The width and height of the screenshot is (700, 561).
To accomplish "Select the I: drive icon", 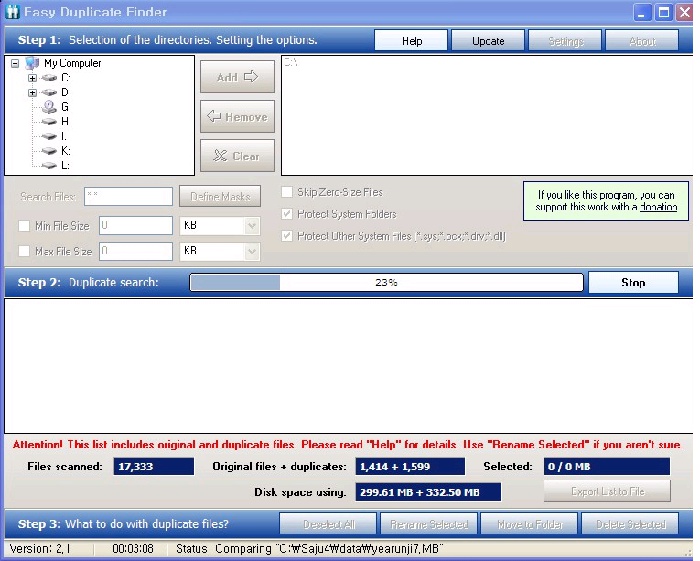I will [49, 136].
